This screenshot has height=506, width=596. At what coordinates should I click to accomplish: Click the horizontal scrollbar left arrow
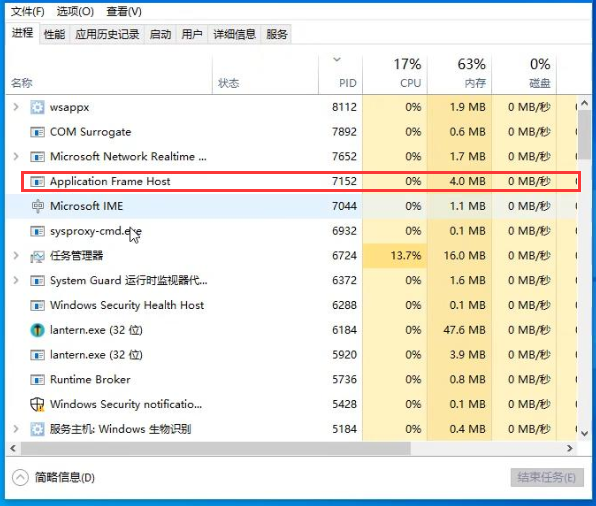coord(13,449)
